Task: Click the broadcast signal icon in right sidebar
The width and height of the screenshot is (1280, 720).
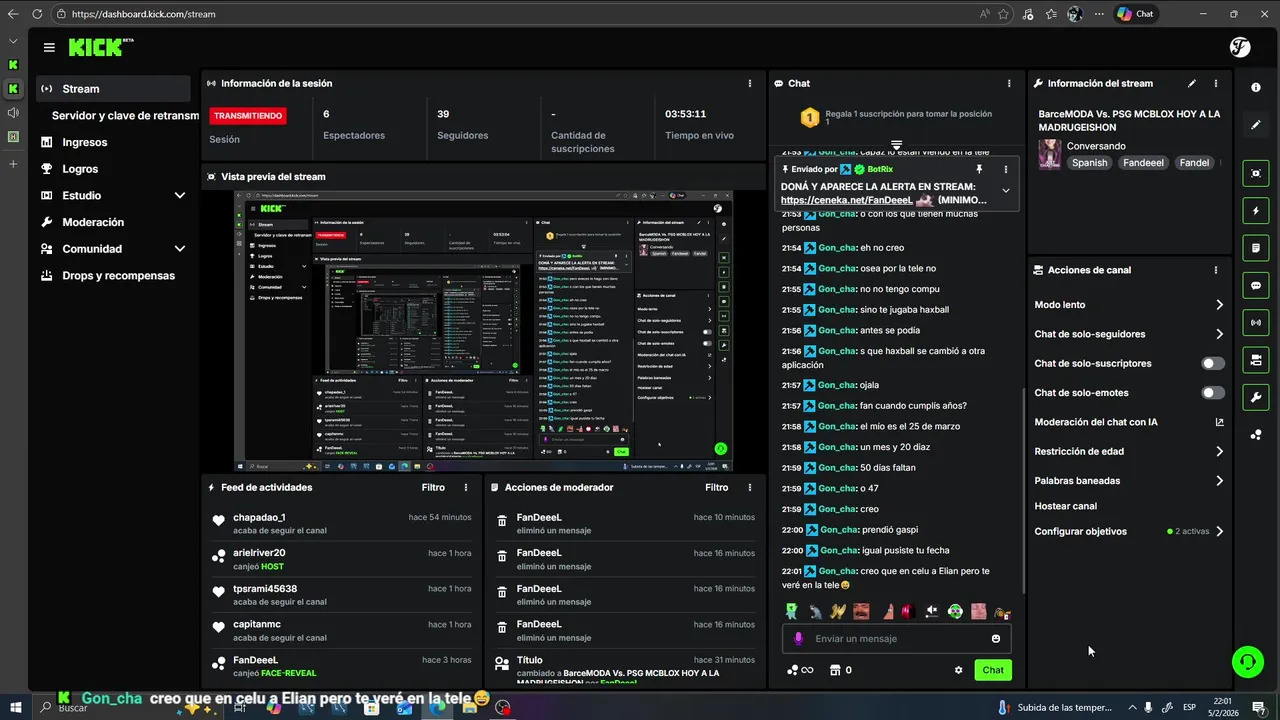Action: pyautogui.click(x=1256, y=322)
